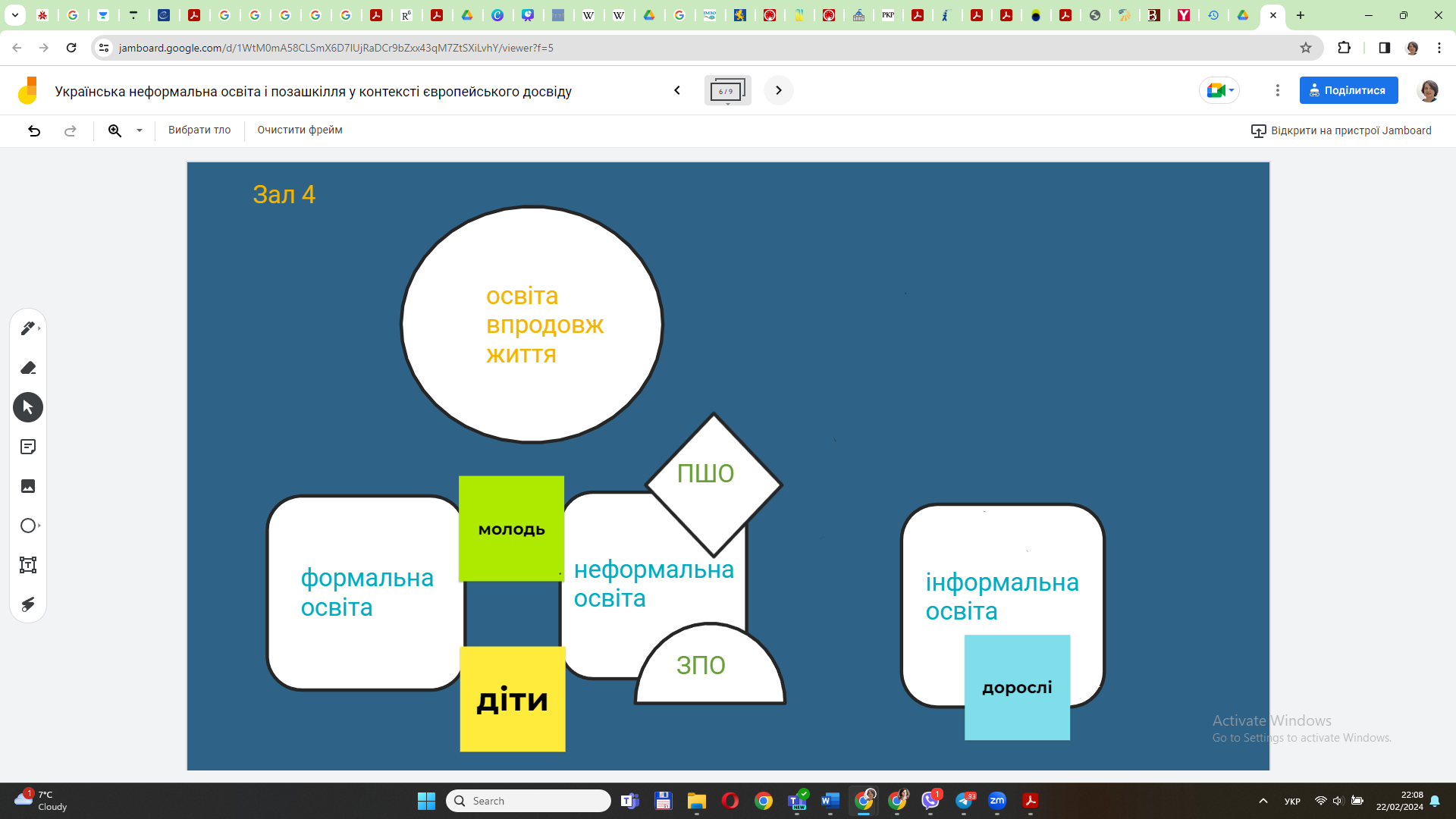Select the Pen drawing tool

27,328
